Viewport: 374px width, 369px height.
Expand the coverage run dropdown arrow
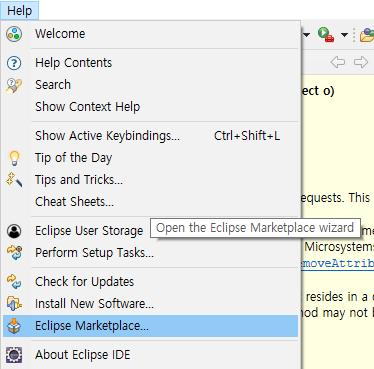(x=344, y=35)
